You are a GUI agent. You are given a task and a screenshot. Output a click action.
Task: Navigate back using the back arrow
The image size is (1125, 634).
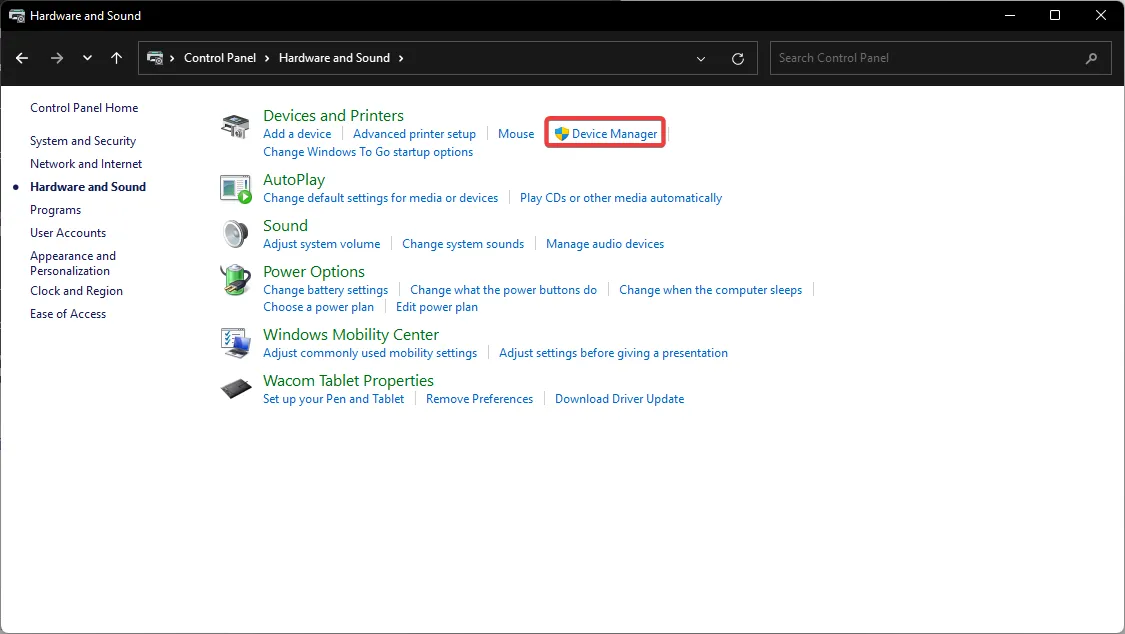point(22,58)
